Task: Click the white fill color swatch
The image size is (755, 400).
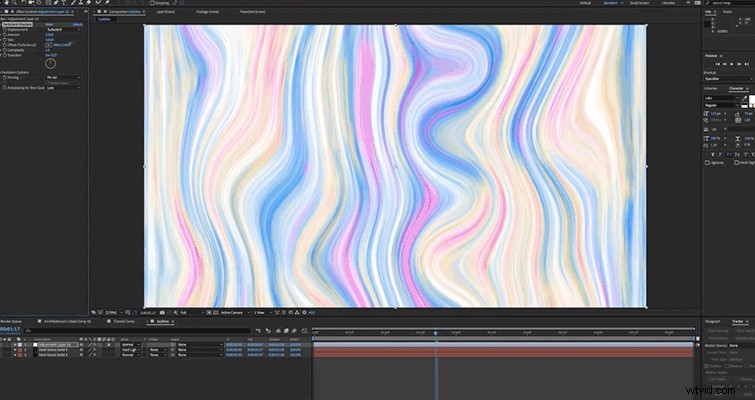Action: [752, 99]
